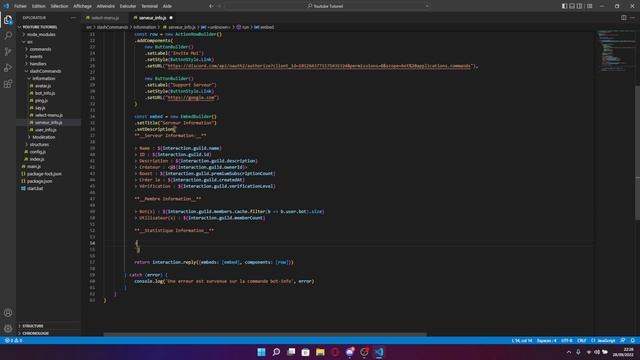The image size is (640, 360).
Task: Expand the handlers folder
Action: click(49, 64)
